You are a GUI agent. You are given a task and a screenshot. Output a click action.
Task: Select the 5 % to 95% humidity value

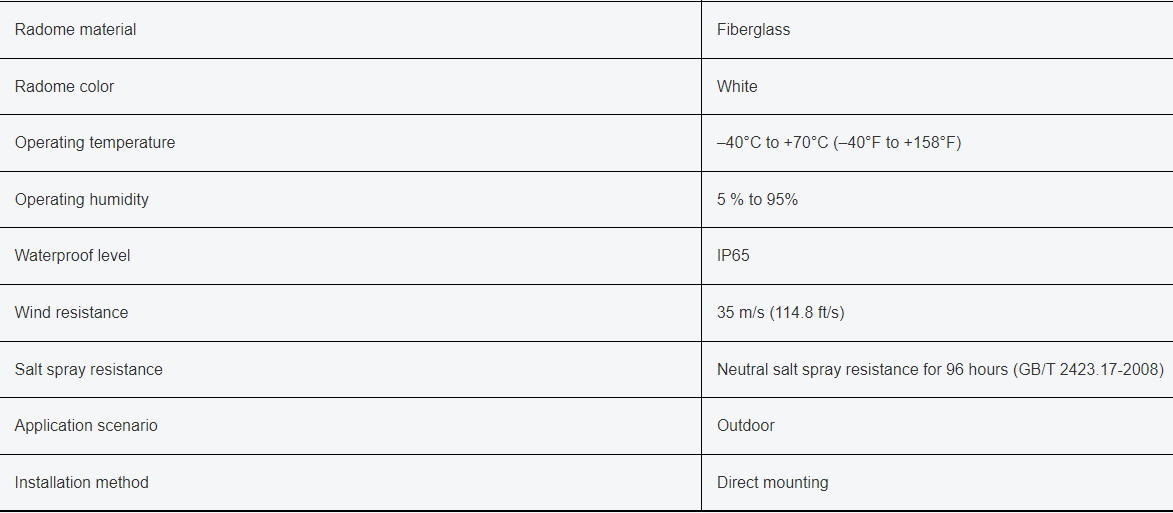point(757,200)
